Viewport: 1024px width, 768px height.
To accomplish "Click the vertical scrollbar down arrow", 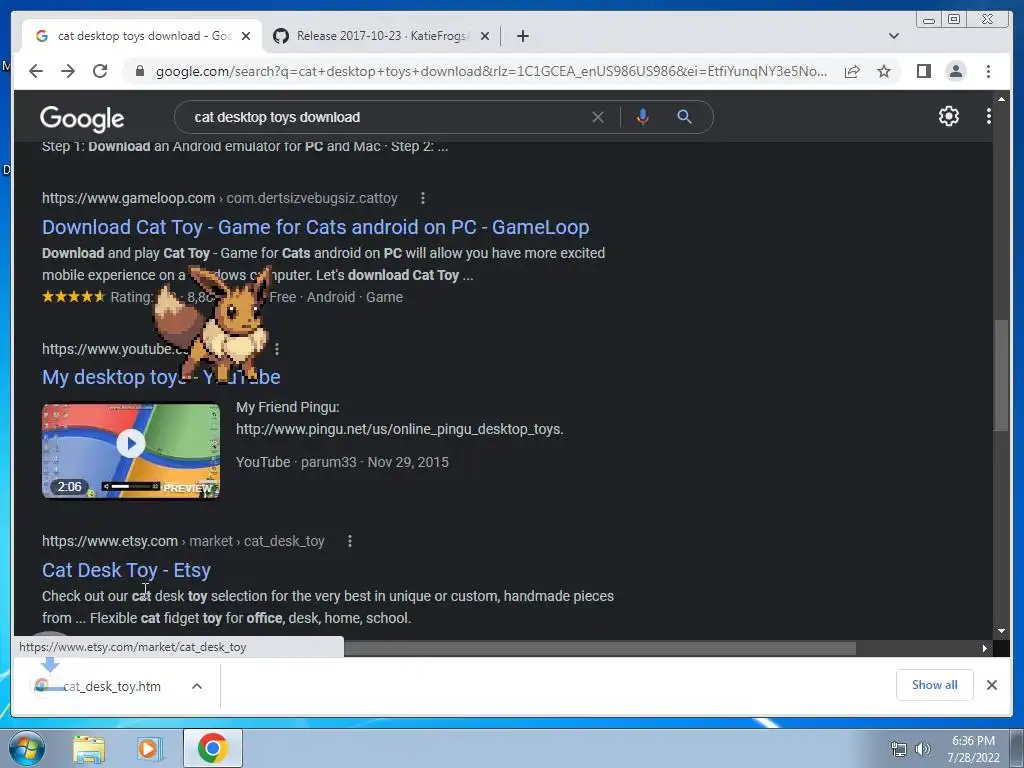I will 1001,632.
